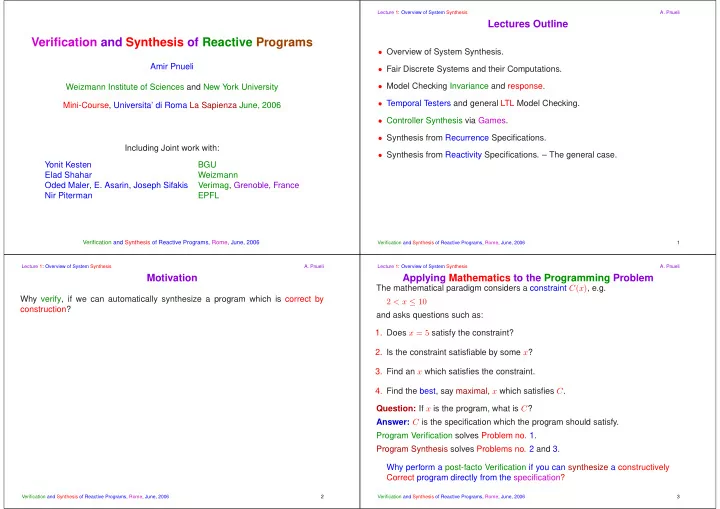Click 'Program Verification solves Problem no. 1.'

(456, 435)
